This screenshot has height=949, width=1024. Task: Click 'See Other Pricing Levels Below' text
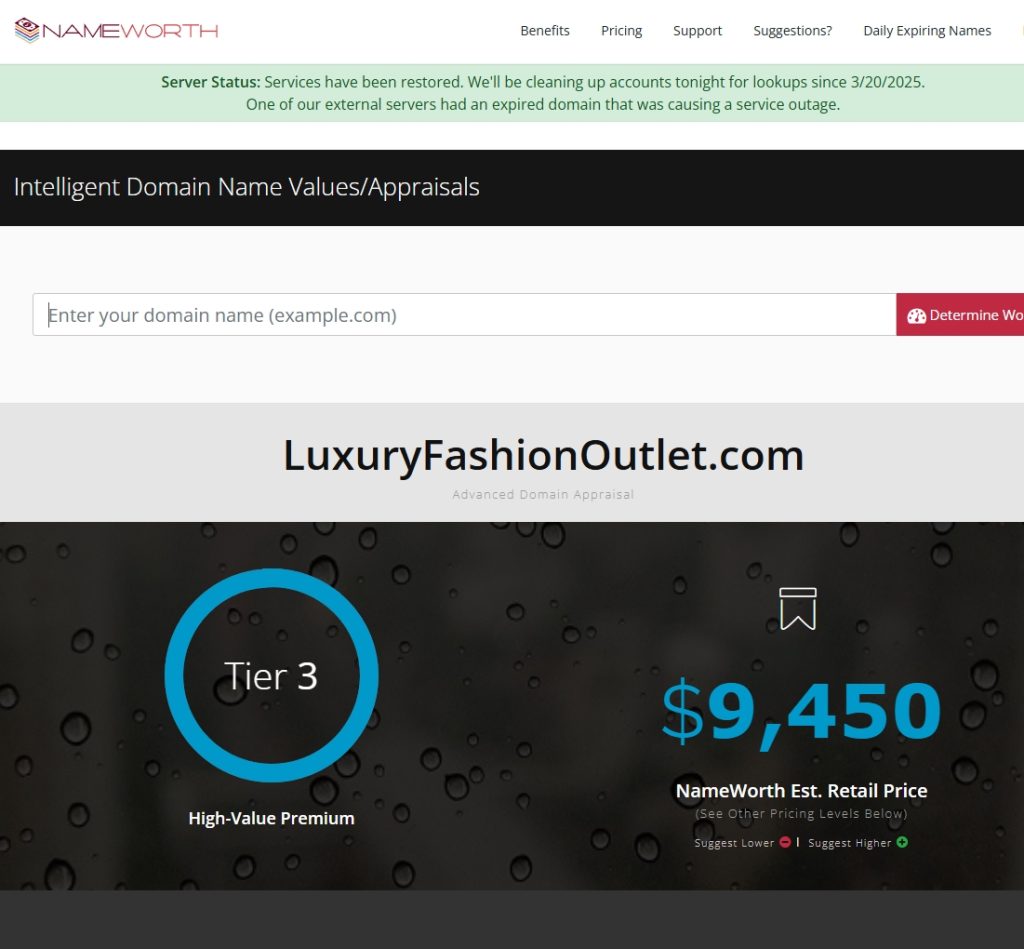click(x=801, y=814)
